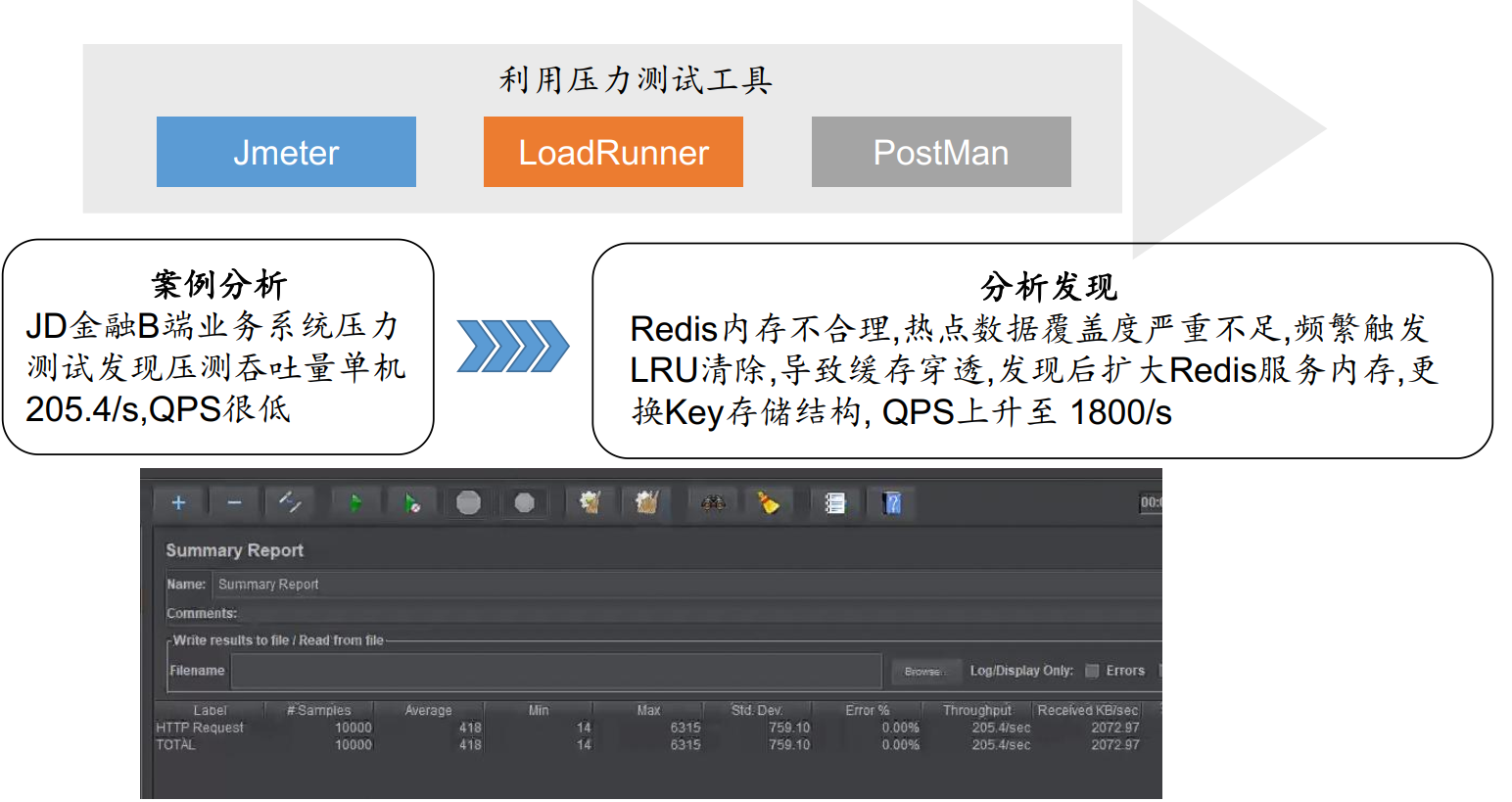The width and height of the screenshot is (1512, 802).
Task: Click the 分析发现 heading
Action: 1048,287
